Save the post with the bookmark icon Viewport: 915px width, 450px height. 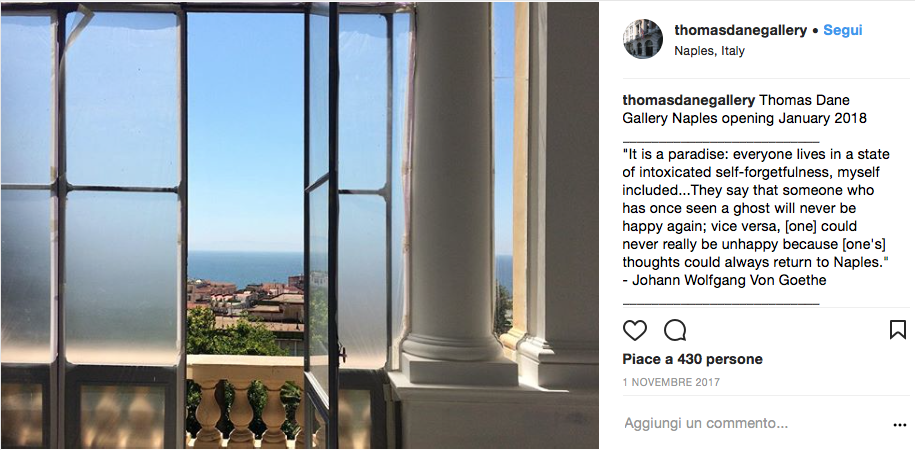(897, 330)
